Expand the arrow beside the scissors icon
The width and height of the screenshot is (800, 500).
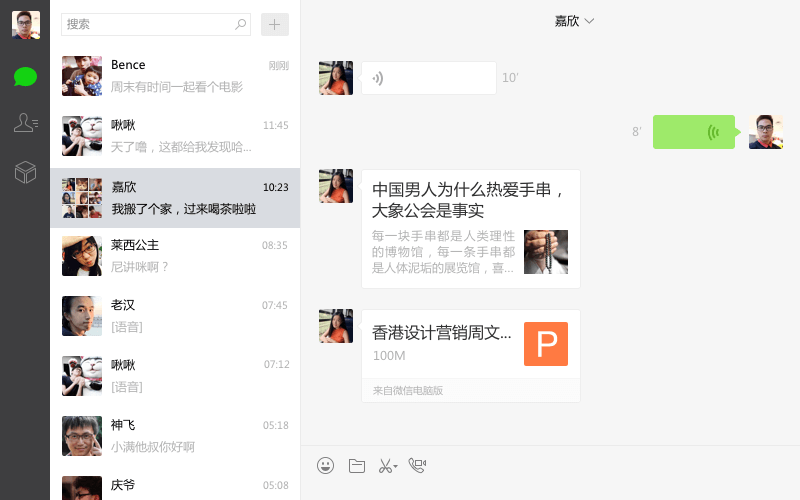pyautogui.click(x=395, y=466)
